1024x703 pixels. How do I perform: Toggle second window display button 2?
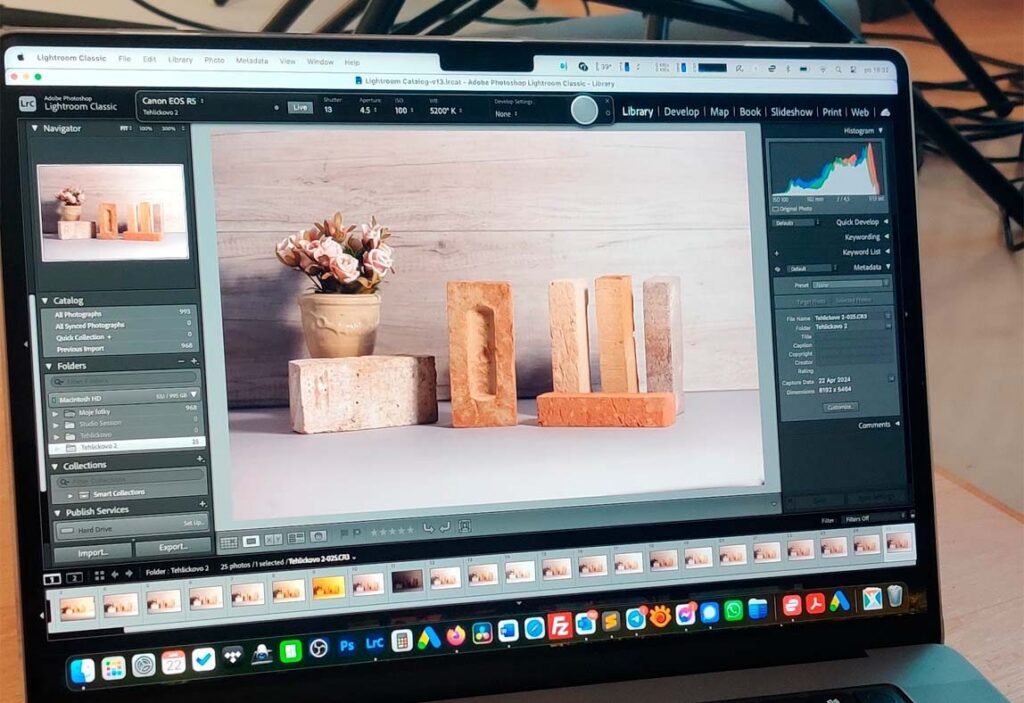(74, 578)
